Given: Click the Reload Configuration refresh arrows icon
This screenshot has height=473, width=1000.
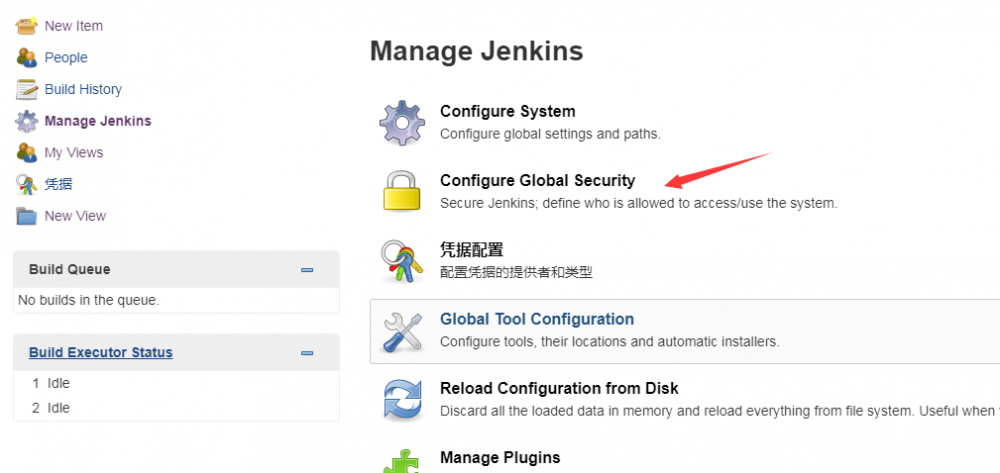Looking at the screenshot, I should (x=402, y=400).
